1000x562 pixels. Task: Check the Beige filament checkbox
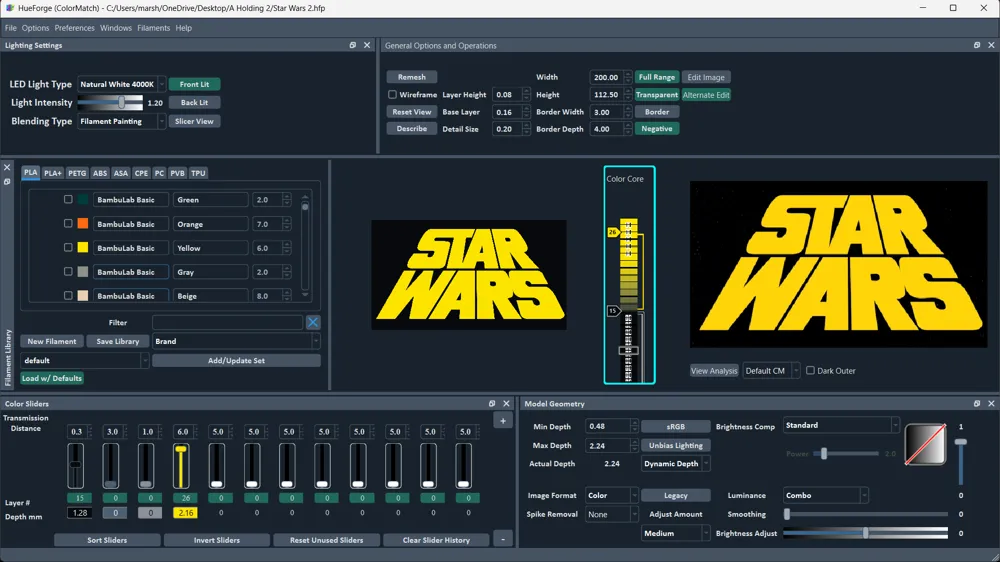tap(68, 296)
